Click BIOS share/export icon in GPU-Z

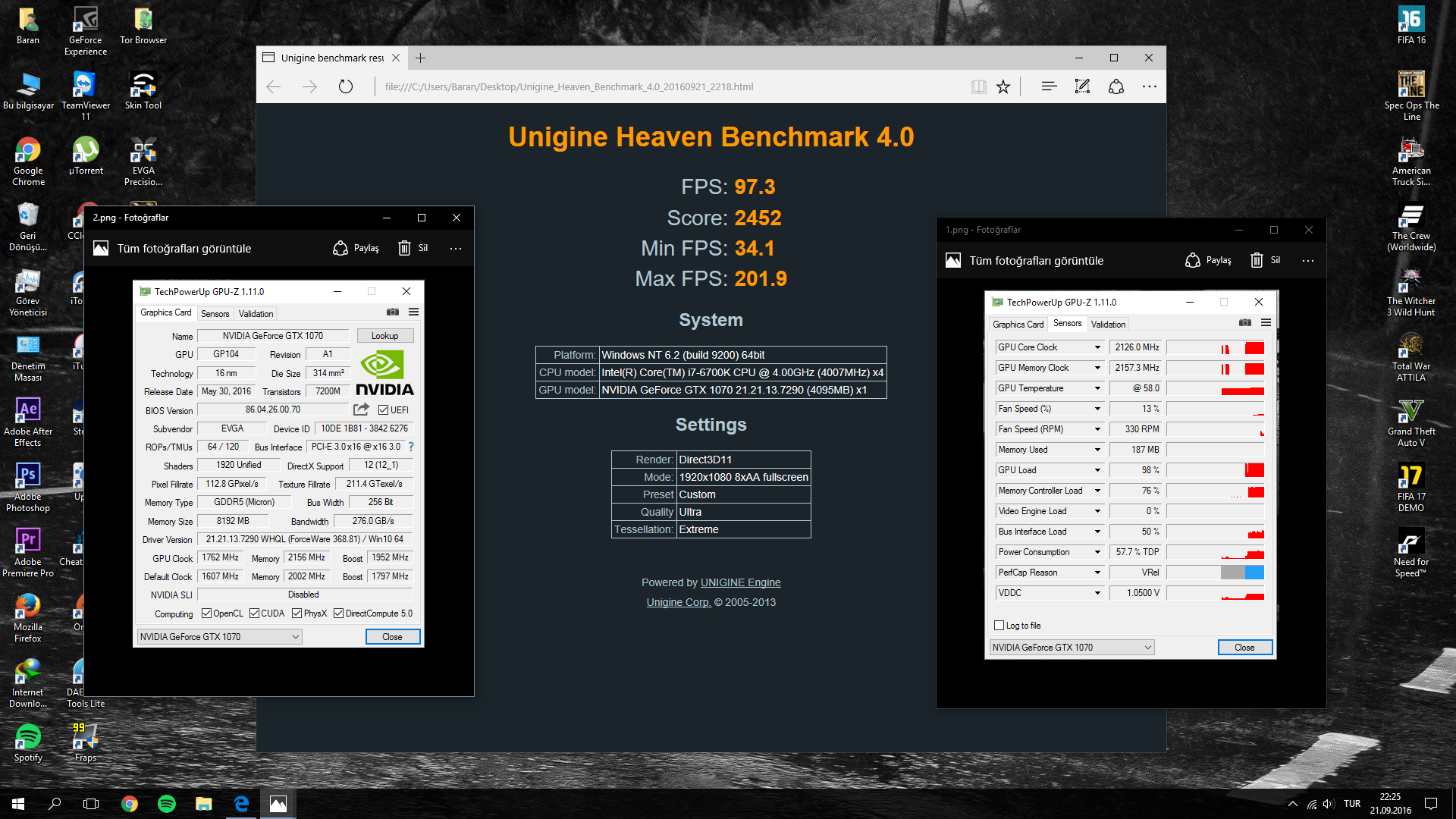click(361, 409)
